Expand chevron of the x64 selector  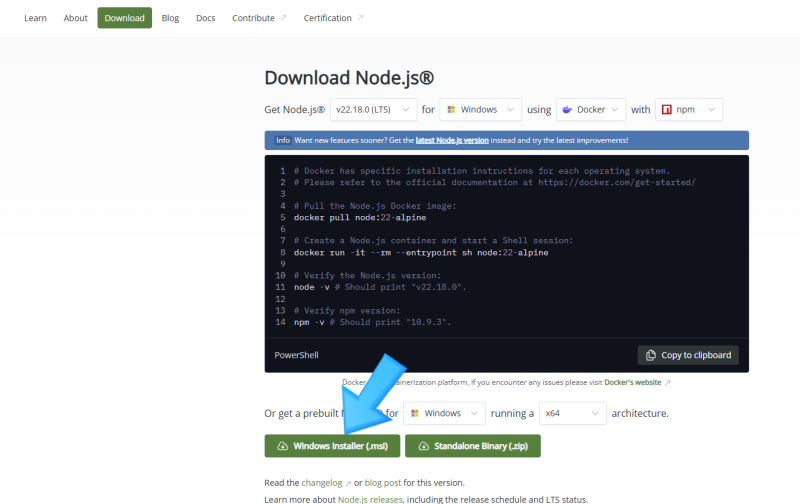click(x=595, y=413)
